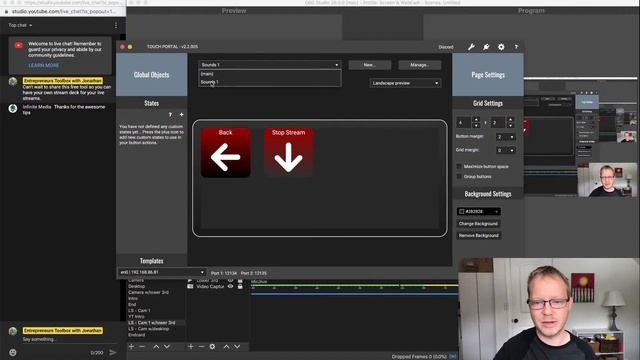Remove source with OBS sources minus icon
This screenshot has height=360, width=640.
click(201, 347)
